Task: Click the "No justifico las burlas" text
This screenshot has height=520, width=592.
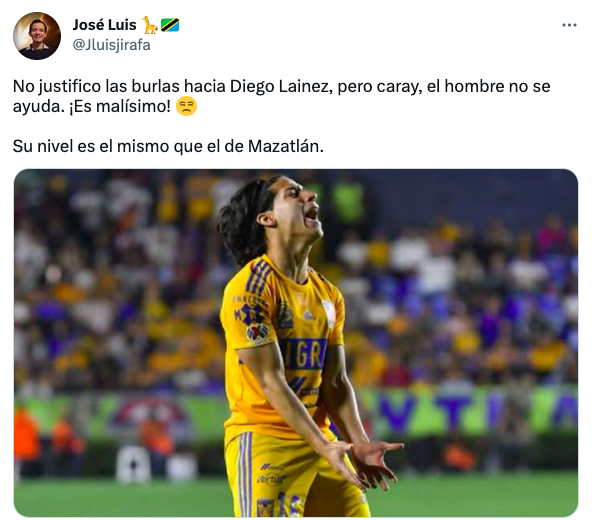Action: (96, 86)
